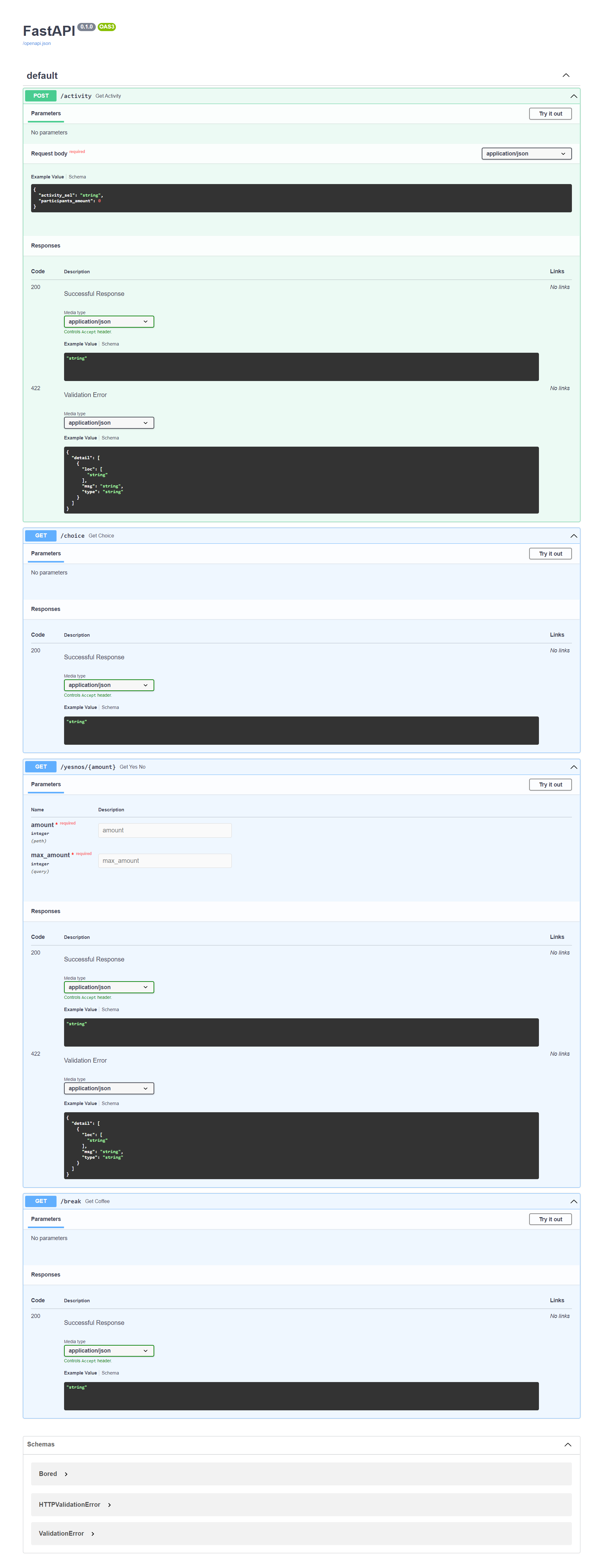The height and width of the screenshot is (1568, 603).
Task: Open media type dropdown for /choice 200 response
Action: (108, 685)
